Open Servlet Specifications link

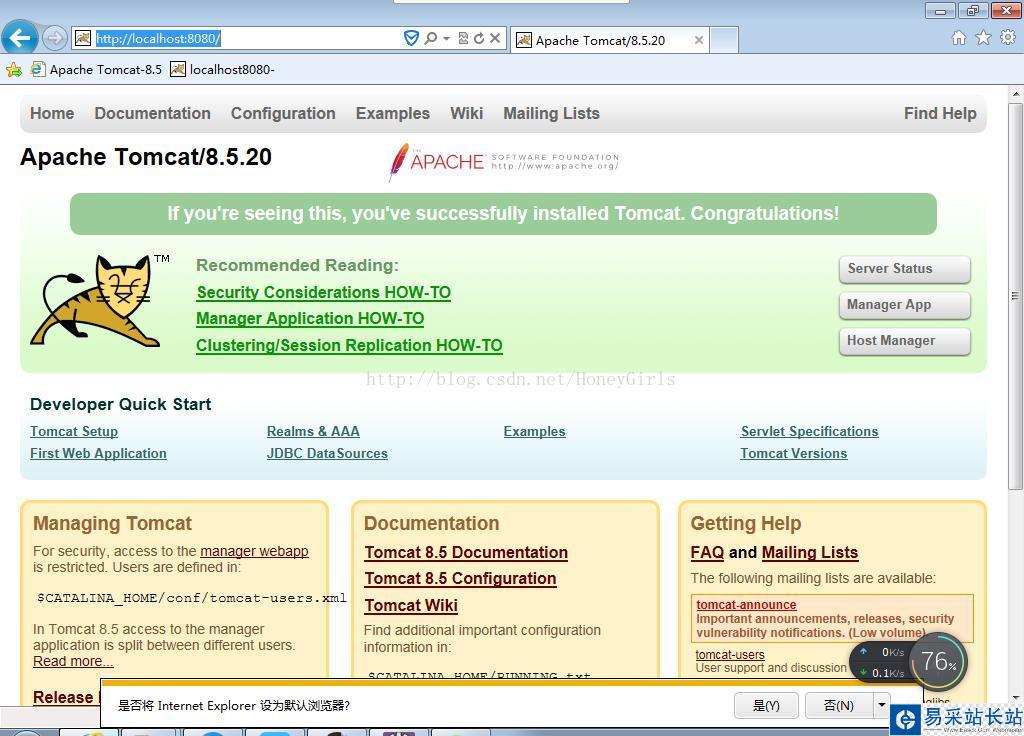(809, 432)
